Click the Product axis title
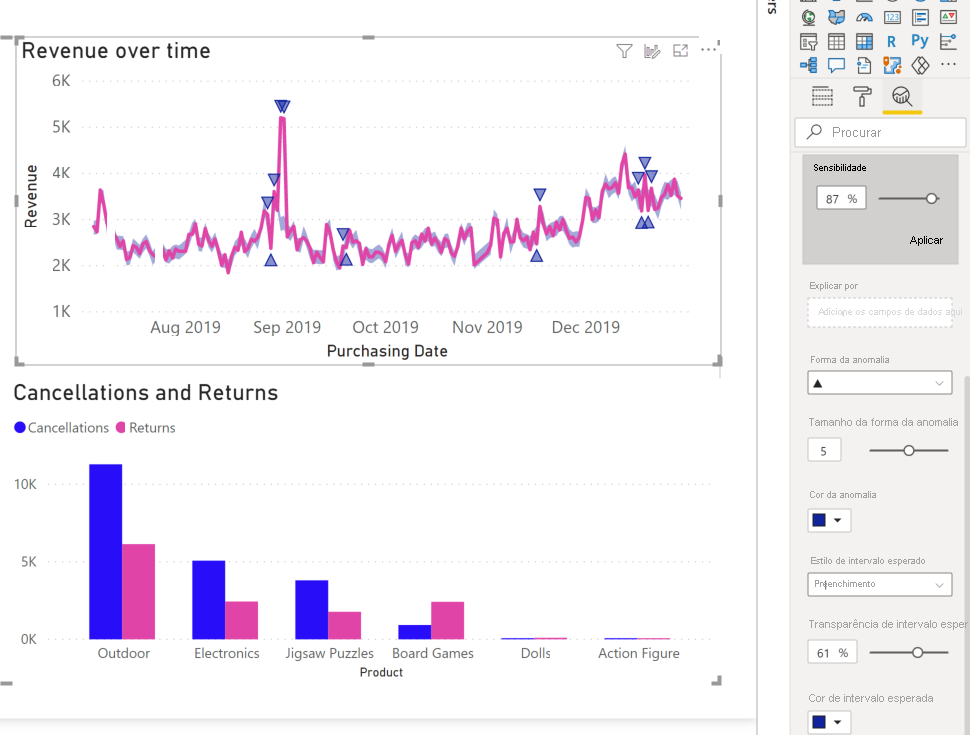Image resolution: width=970 pixels, height=735 pixels. tap(381, 672)
